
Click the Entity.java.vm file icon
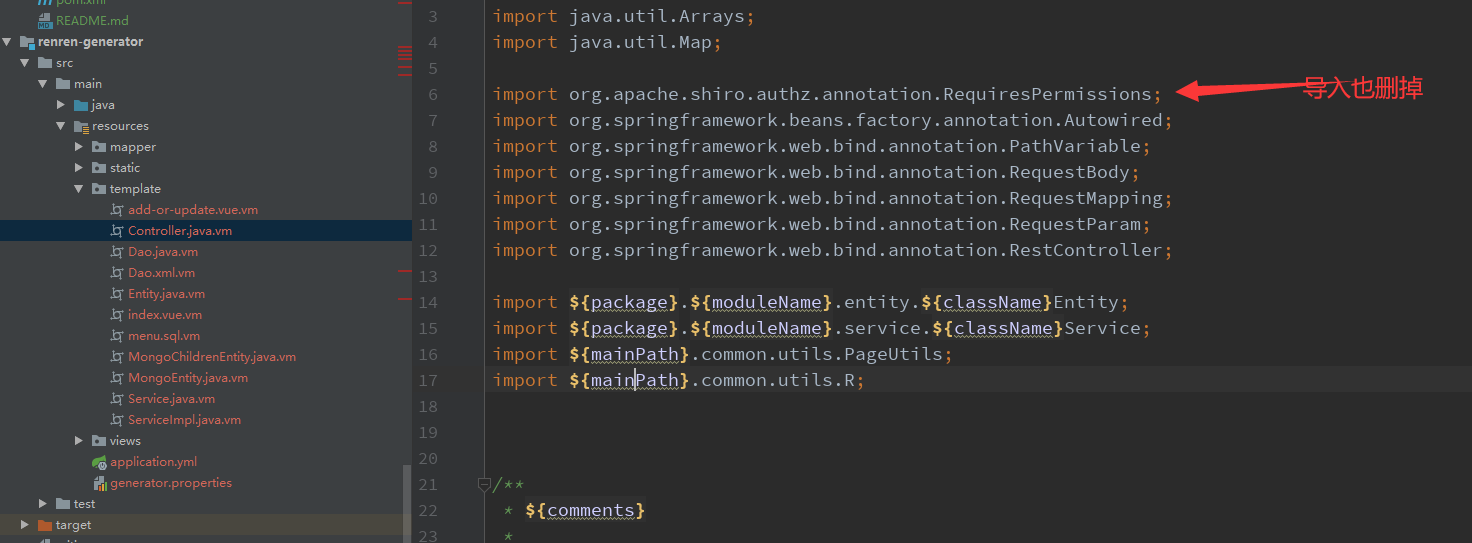pyautogui.click(x=117, y=294)
